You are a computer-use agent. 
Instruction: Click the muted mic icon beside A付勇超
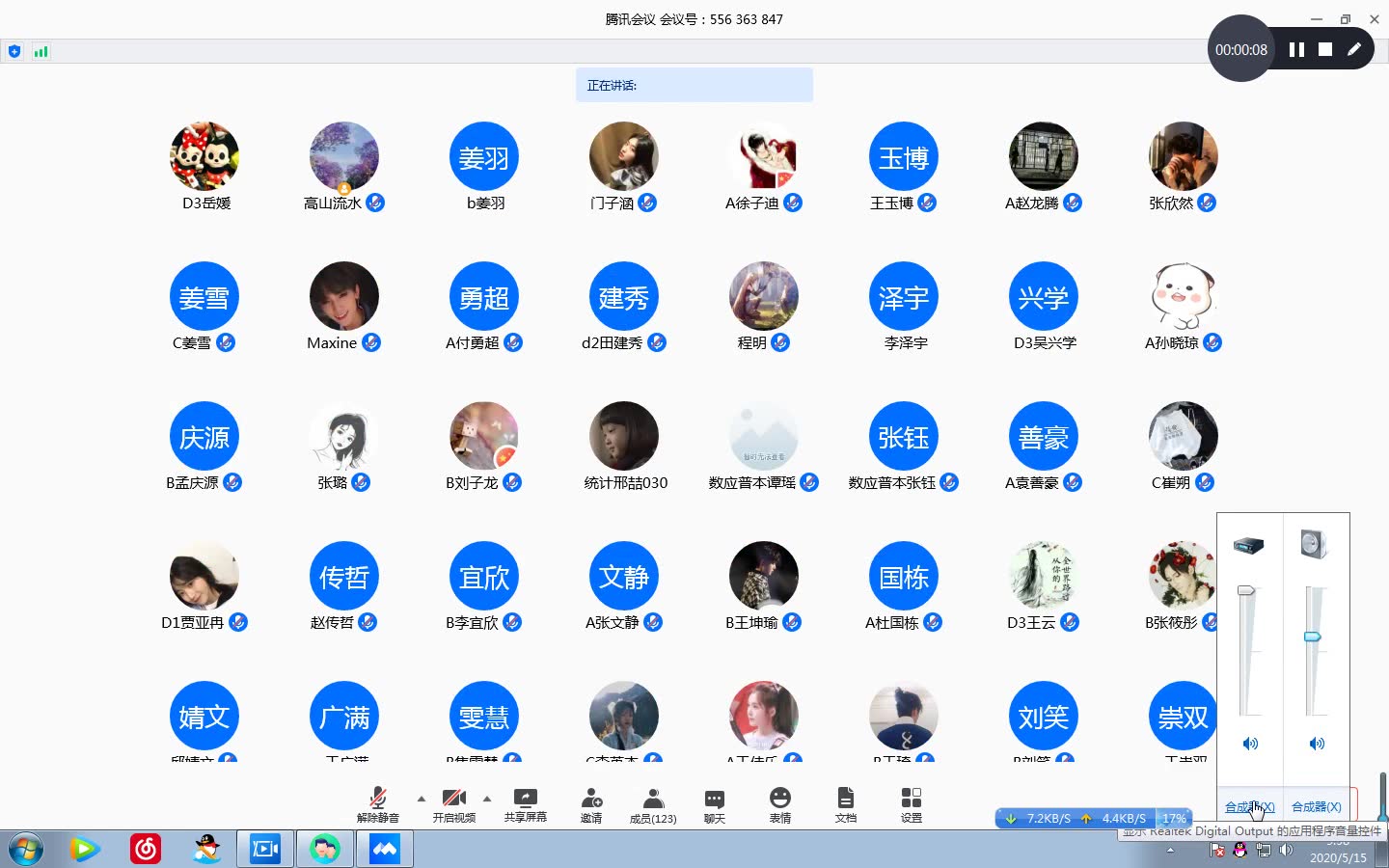[513, 342]
